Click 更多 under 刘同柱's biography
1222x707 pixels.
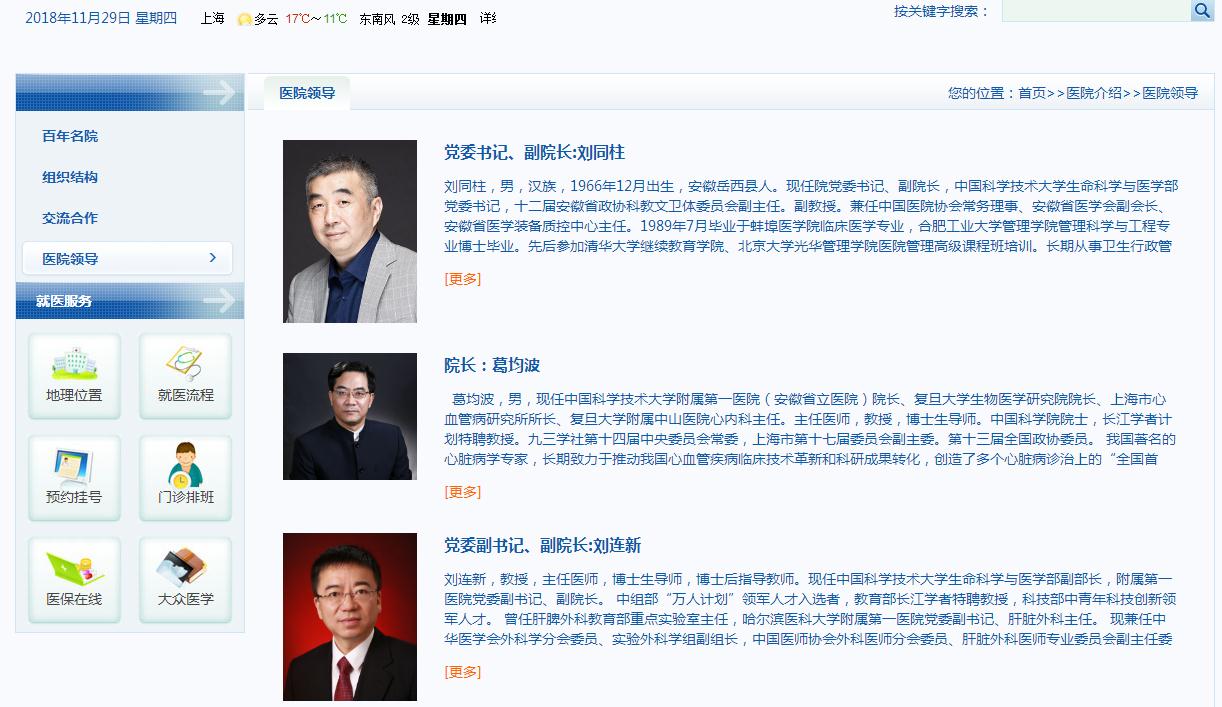(463, 279)
